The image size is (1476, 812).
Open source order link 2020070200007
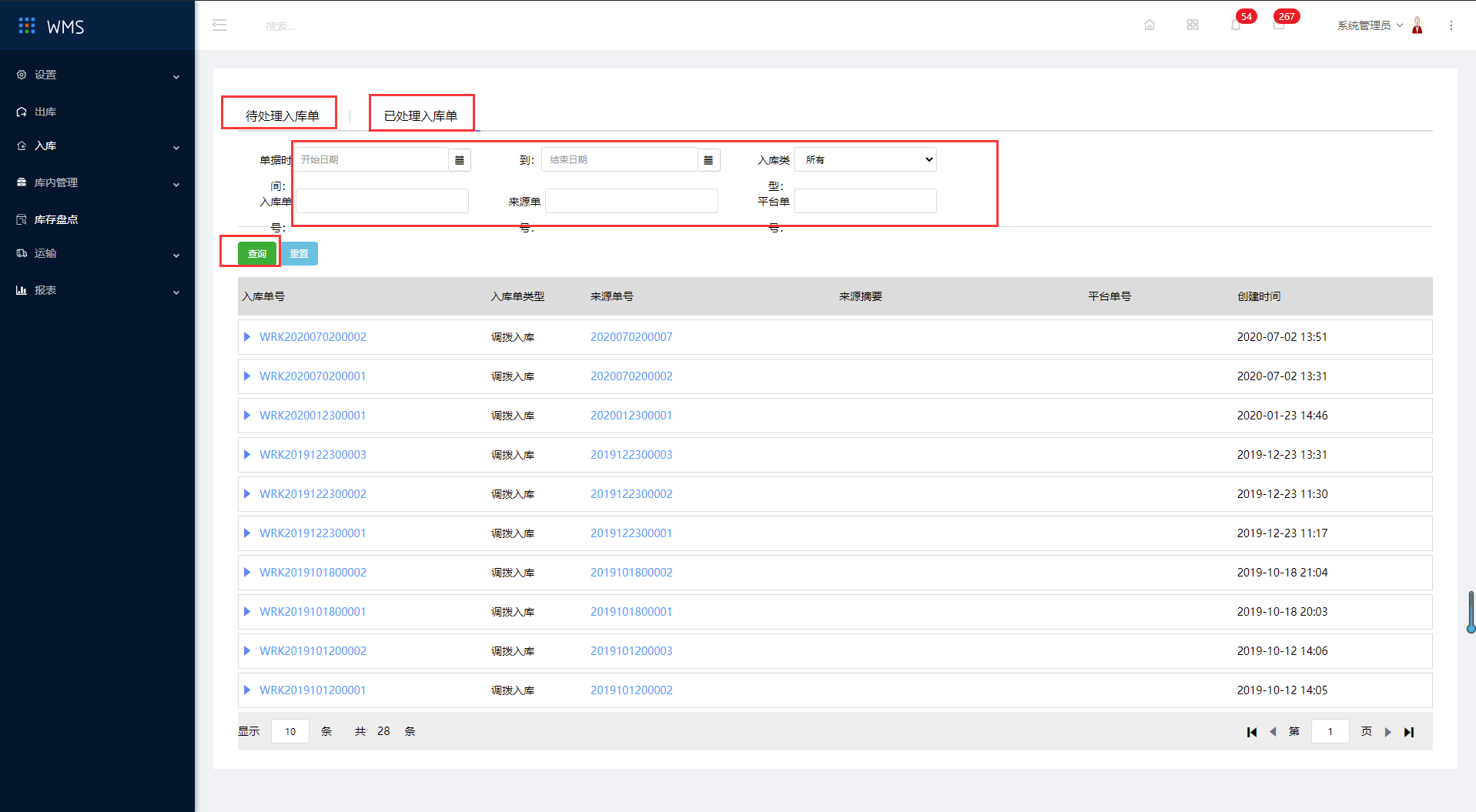pos(631,337)
